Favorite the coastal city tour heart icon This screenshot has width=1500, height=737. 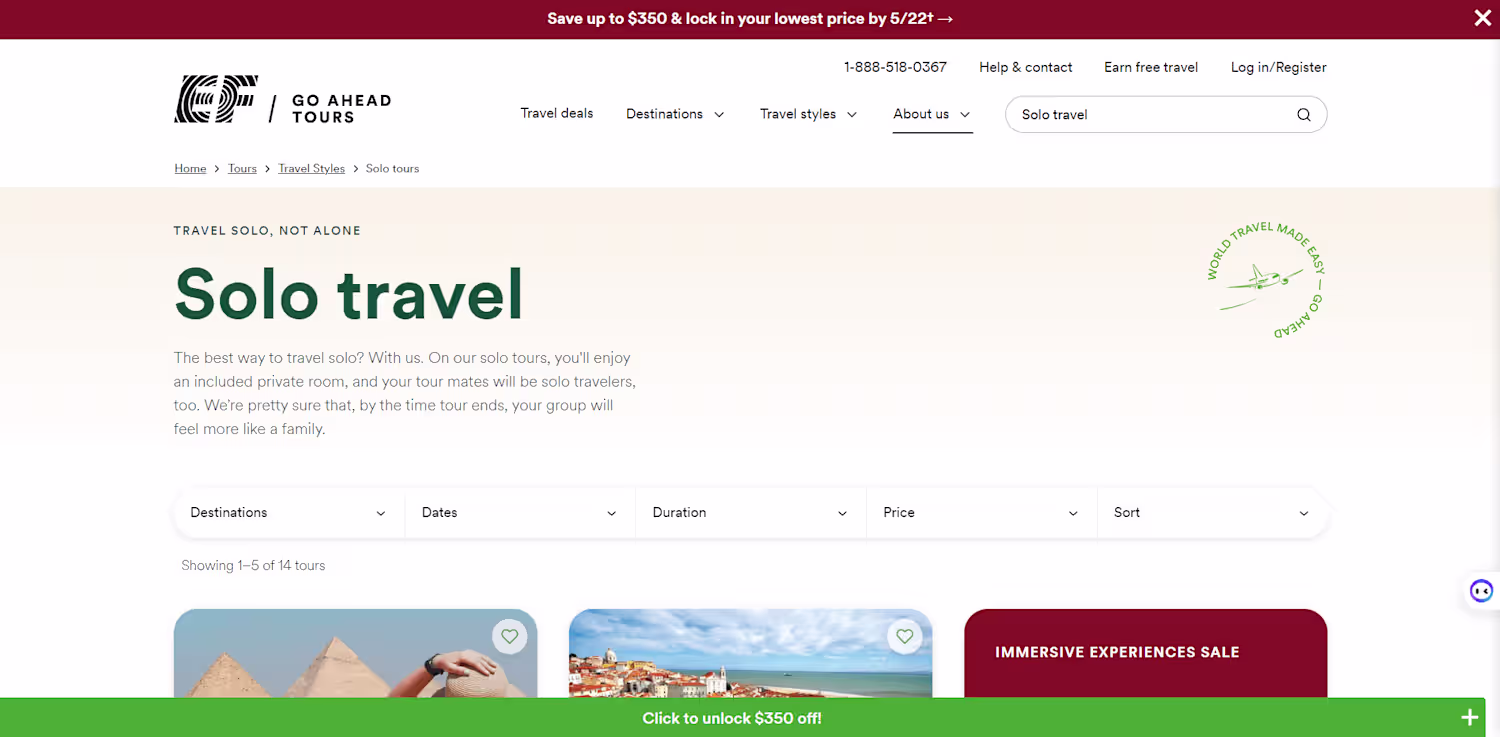coord(905,636)
